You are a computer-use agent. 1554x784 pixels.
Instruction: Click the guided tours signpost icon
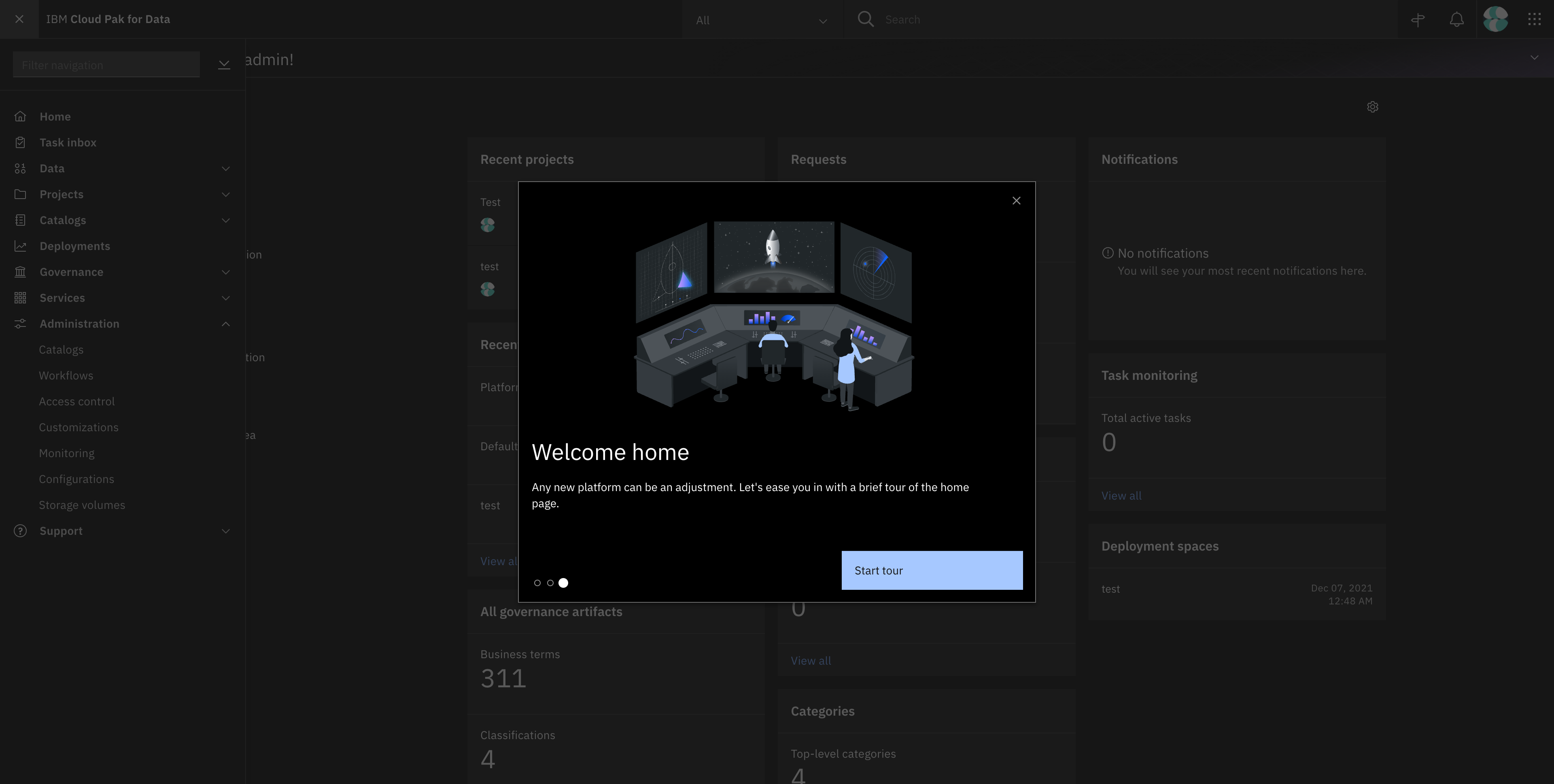tap(1418, 19)
